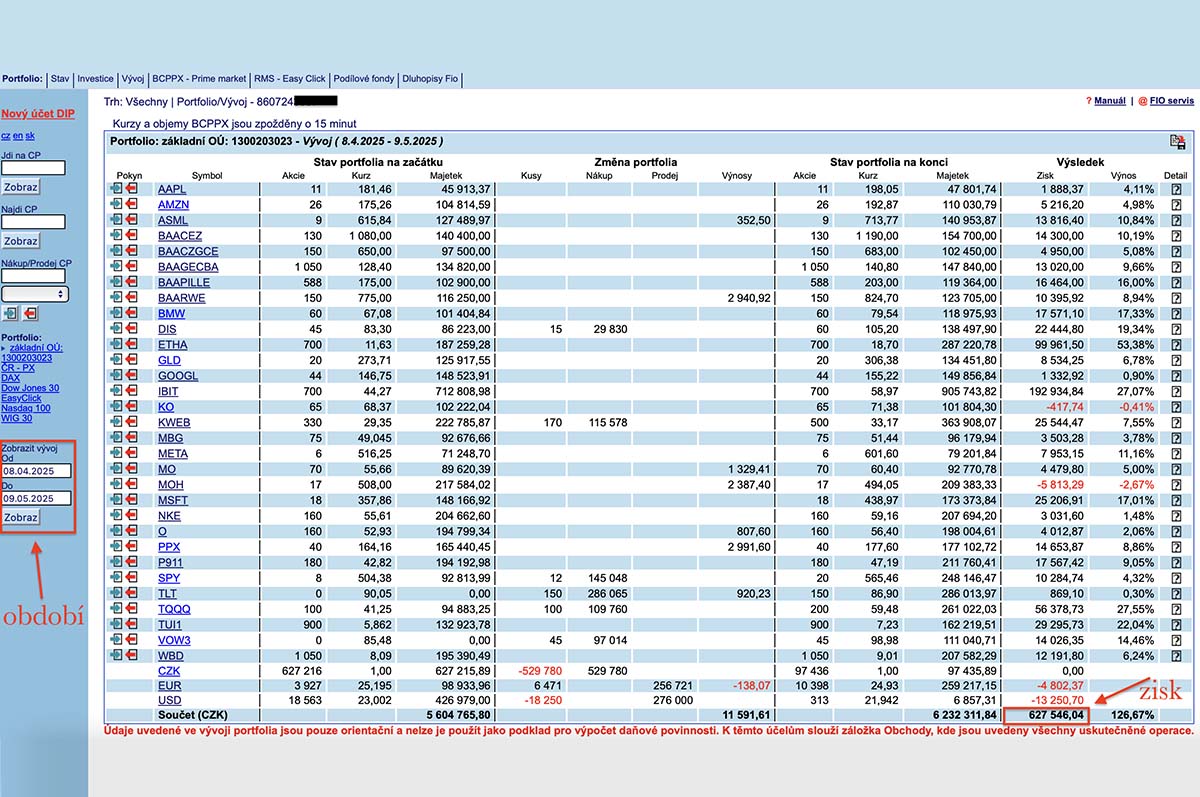Screen dimensions: 1200x797
Task: Open the BCPPX - Prime market tab
Action: coord(199,79)
